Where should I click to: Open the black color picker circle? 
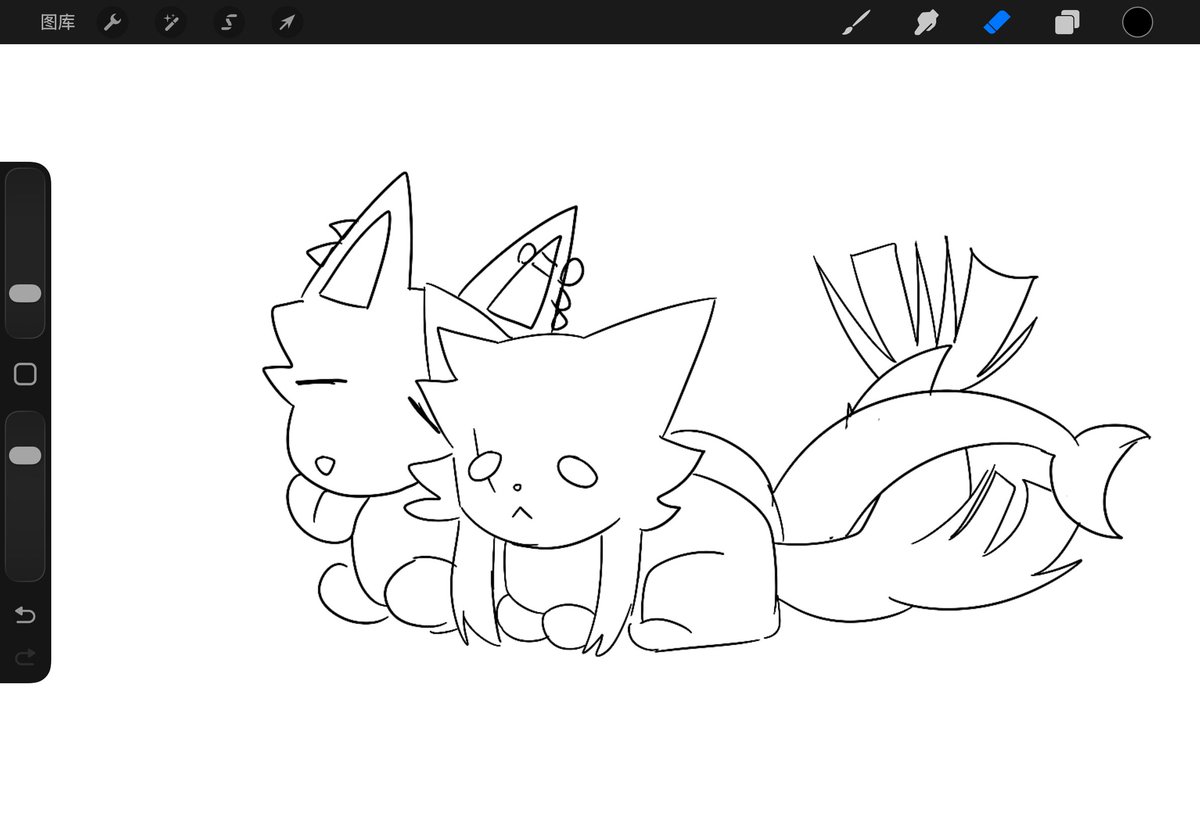[x=1137, y=22]
